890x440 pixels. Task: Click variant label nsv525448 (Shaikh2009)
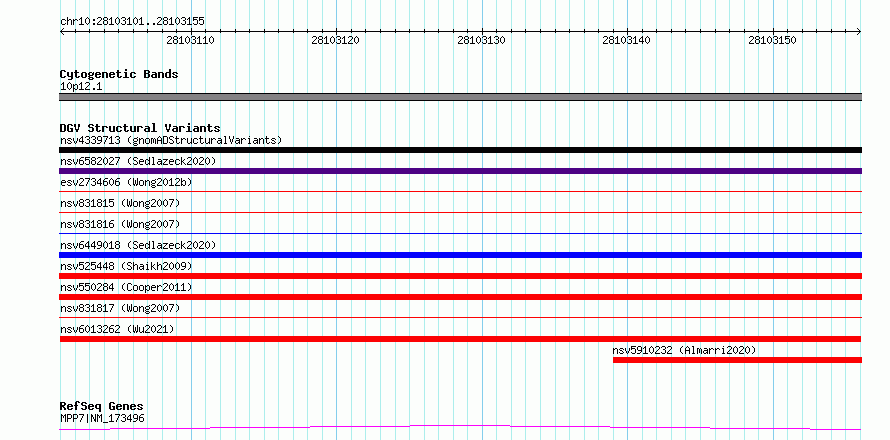tap(126, 266)
